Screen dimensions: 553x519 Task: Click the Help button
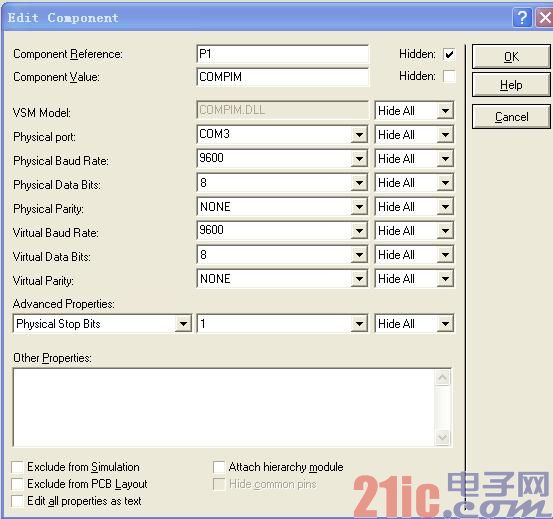511,85
